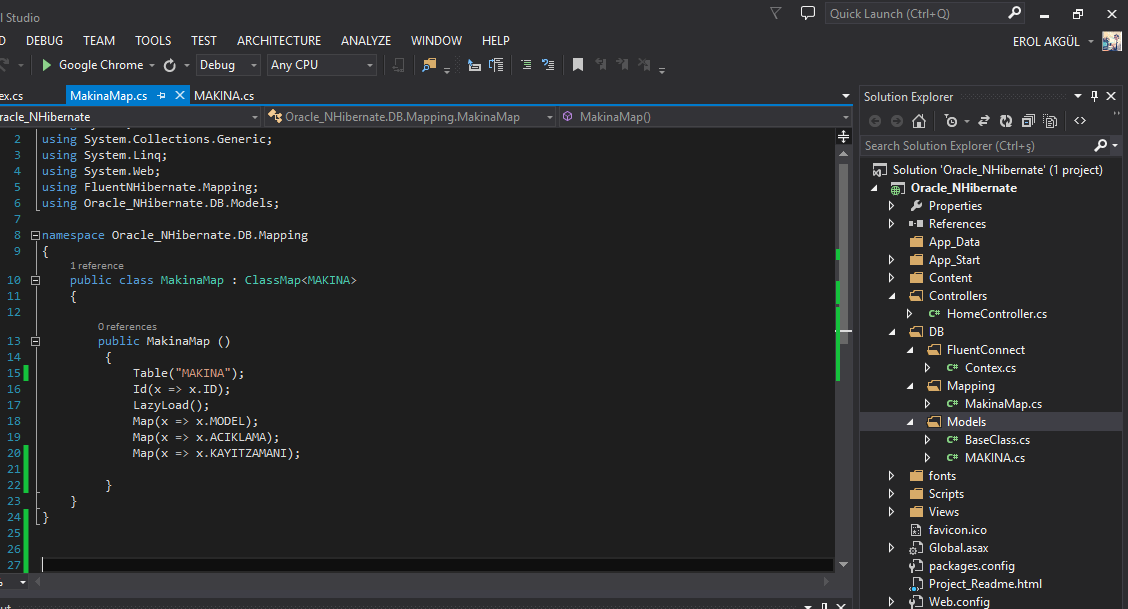Open HomeController.cs from Solution Explorer

pos(996,314)
